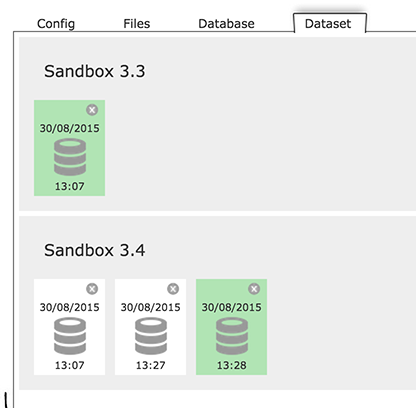Click the Sandbox 3.4 heading
This screenshot has width=416, height=408.
(95, 250)
